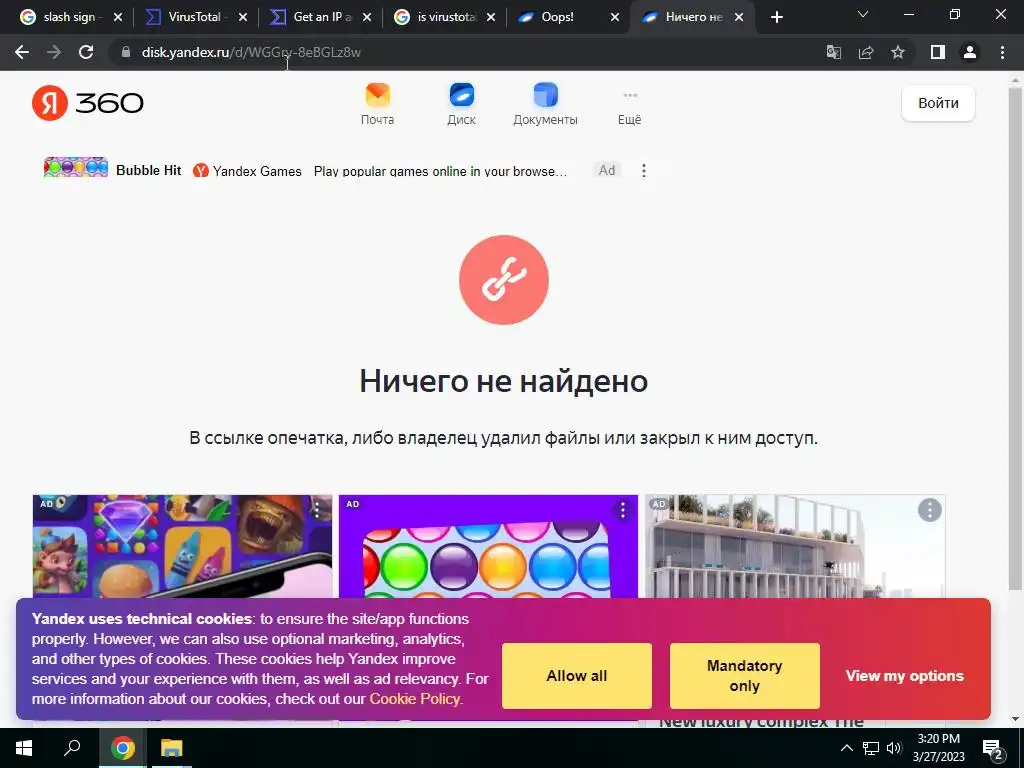Close the Get an IP tab
Viewport: 1024px width, 768px height.
point(366,18)
